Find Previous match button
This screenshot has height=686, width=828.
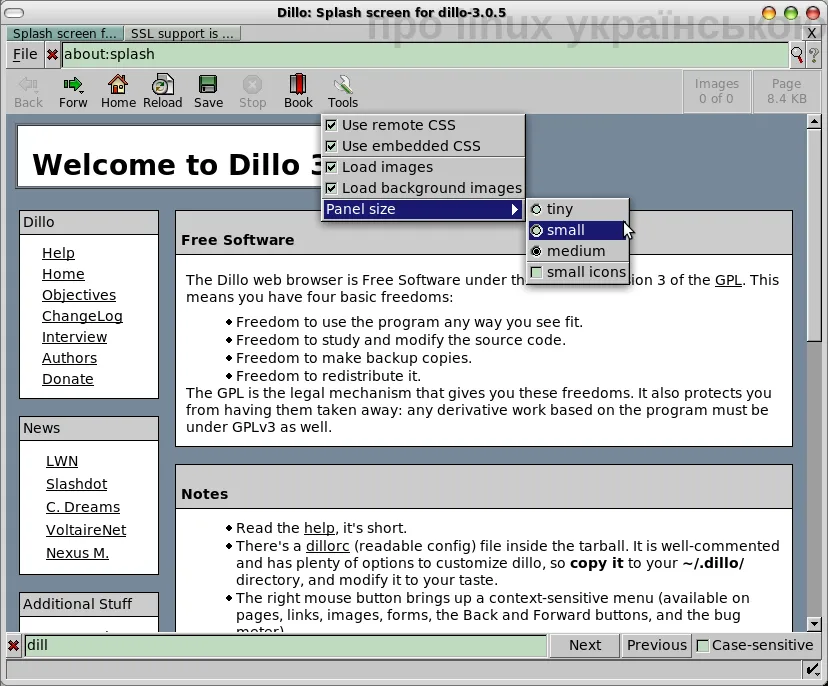click(656, 645)
